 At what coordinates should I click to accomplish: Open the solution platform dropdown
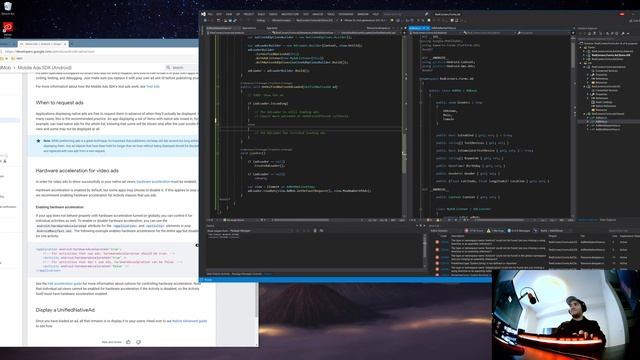pyautogui.click(x=282, y=20)
